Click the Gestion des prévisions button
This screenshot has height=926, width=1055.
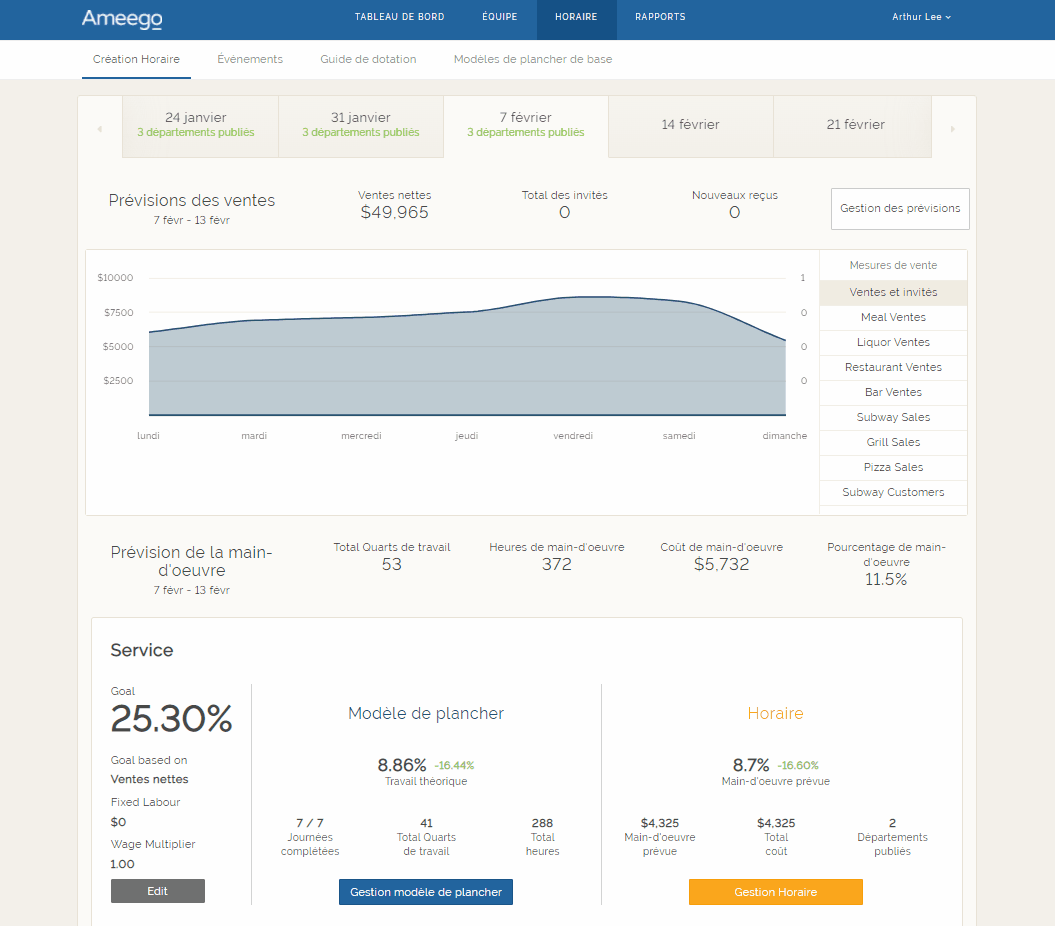click(x=900, y=208)
